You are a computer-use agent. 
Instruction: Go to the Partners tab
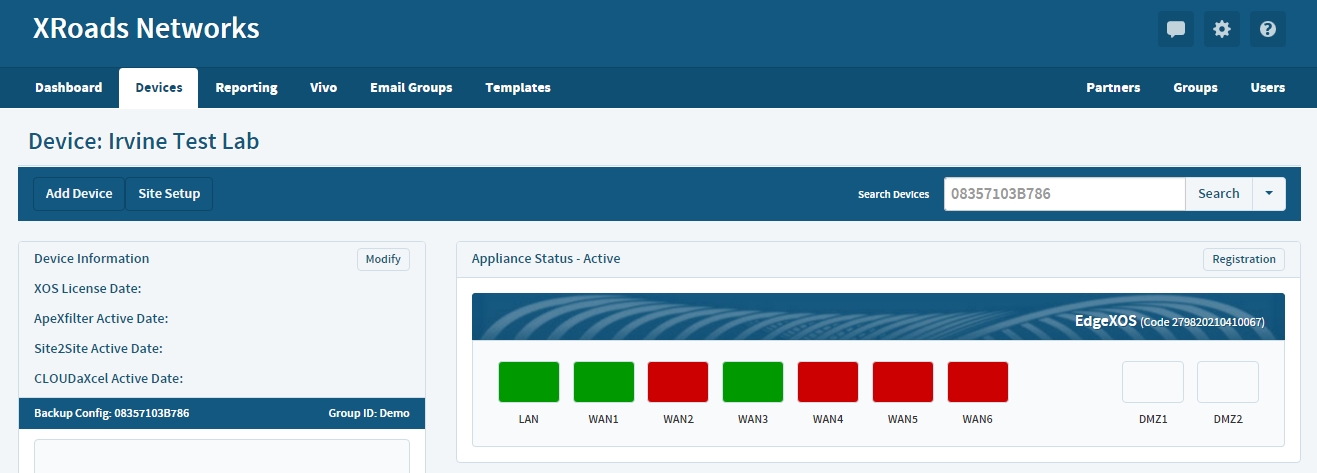[1113, 88]
